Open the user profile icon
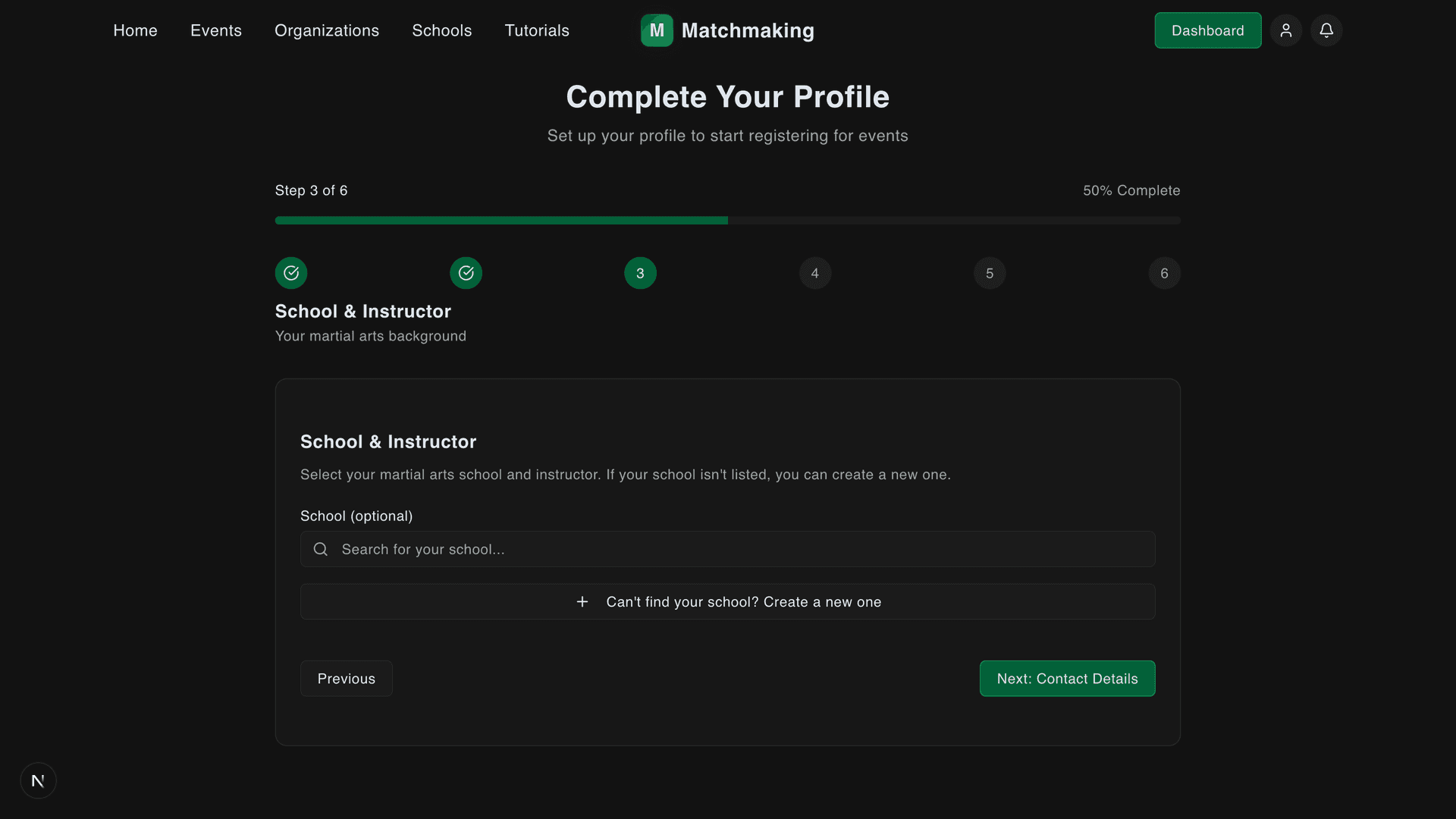This screenshot has height=819, width=1456. tap(1286, 30)
